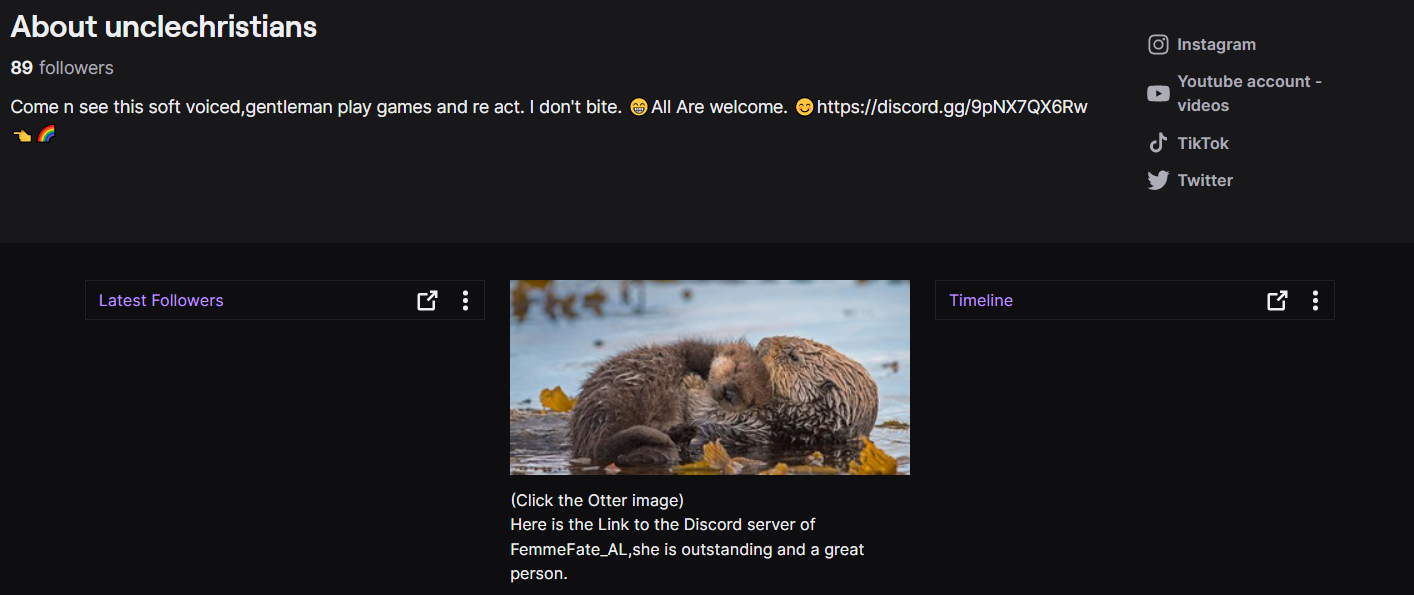Open Latest Followers three-dot options menu
This screenshot has width=1414, height=595.
coord(465,300)
